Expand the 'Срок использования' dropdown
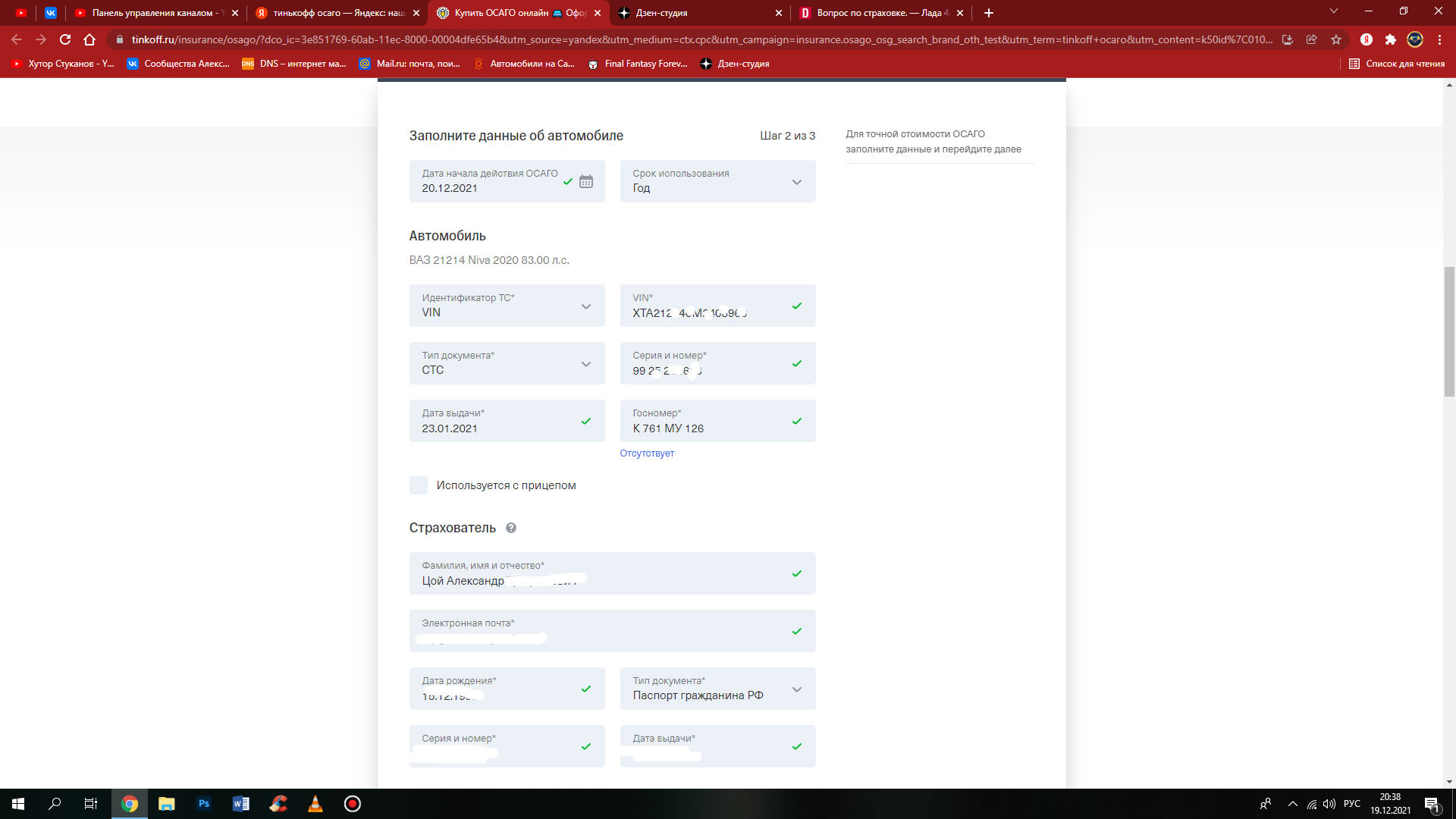 [717, 181]
